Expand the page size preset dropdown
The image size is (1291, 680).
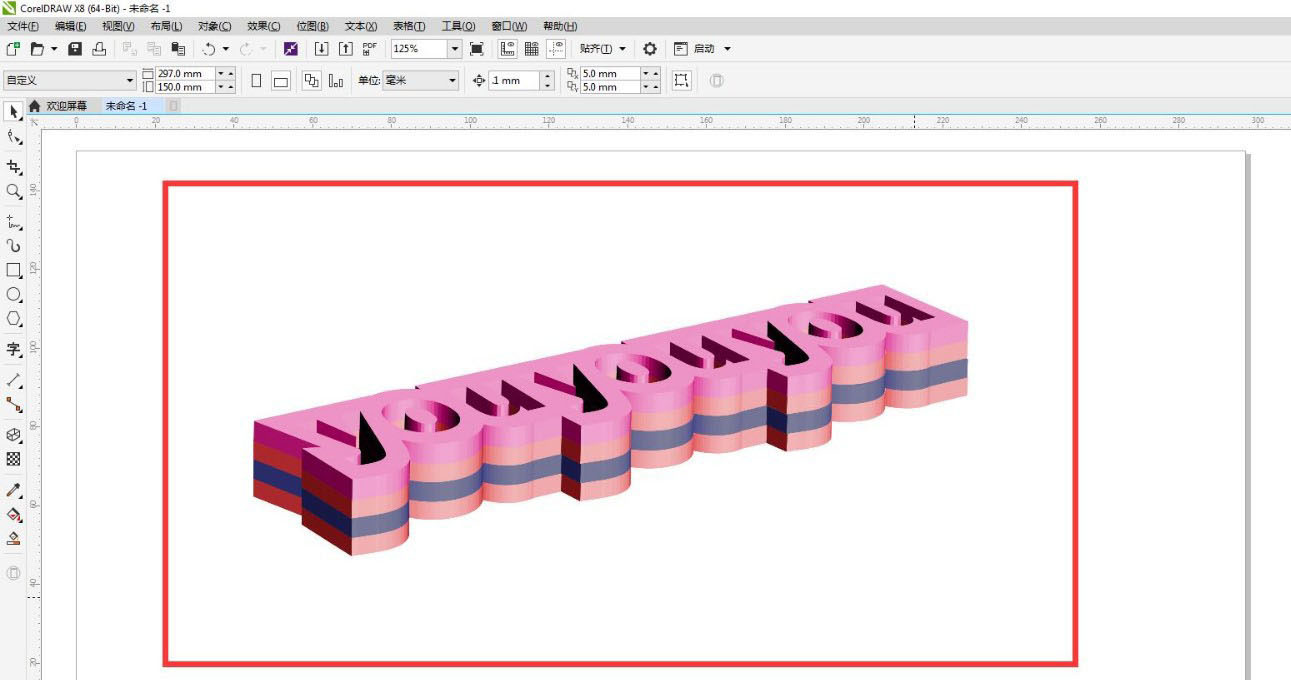coord(130,81)
